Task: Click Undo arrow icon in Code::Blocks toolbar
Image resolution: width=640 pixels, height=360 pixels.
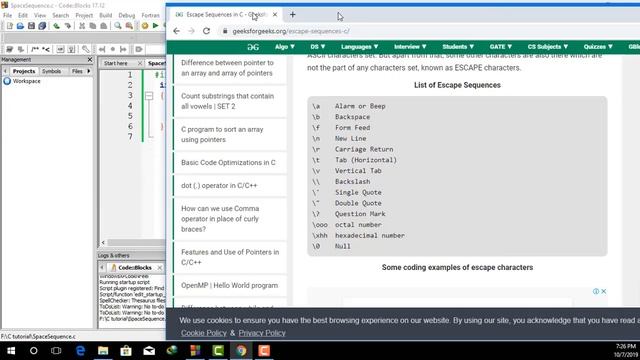Action: 56,26
